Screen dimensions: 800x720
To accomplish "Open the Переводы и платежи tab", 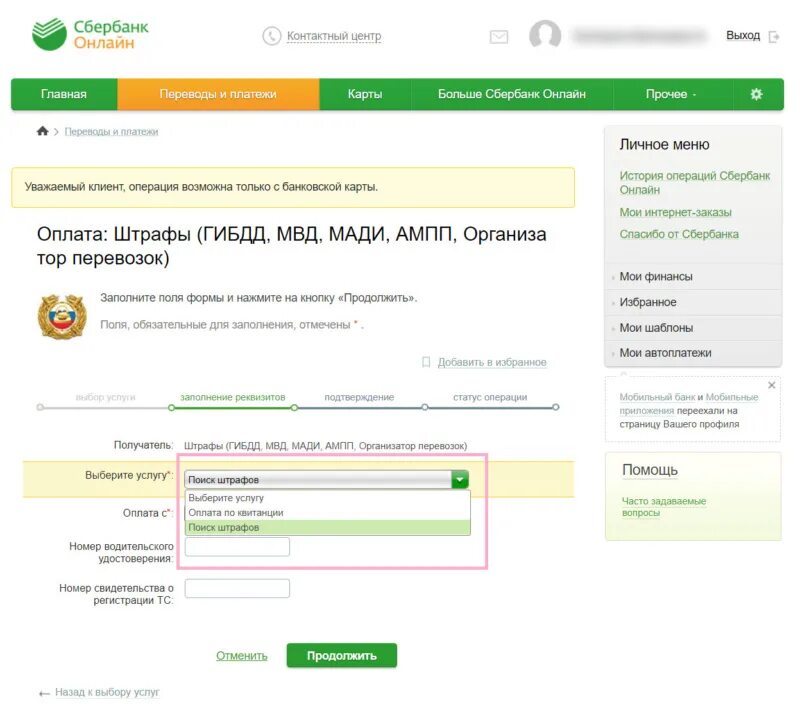I will pyautogui.click(x=218, y=94).
